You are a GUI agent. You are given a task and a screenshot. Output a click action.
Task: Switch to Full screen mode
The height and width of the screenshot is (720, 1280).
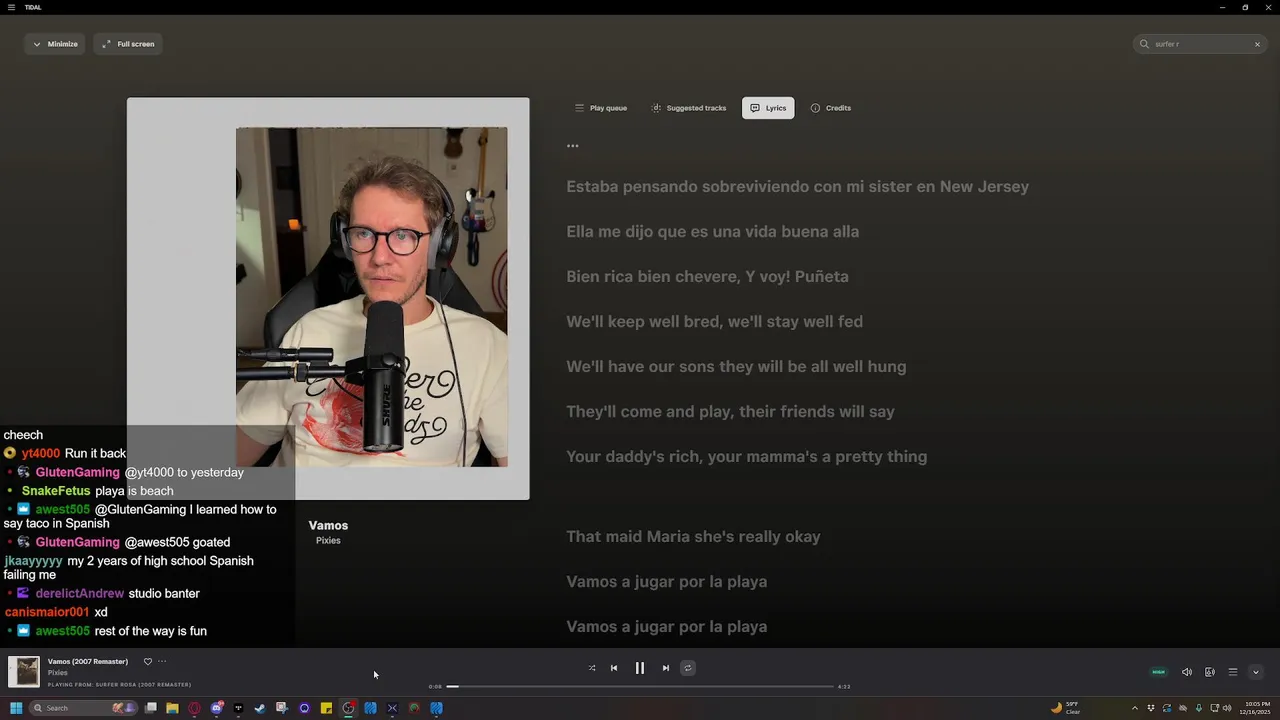tap(128, 44)
